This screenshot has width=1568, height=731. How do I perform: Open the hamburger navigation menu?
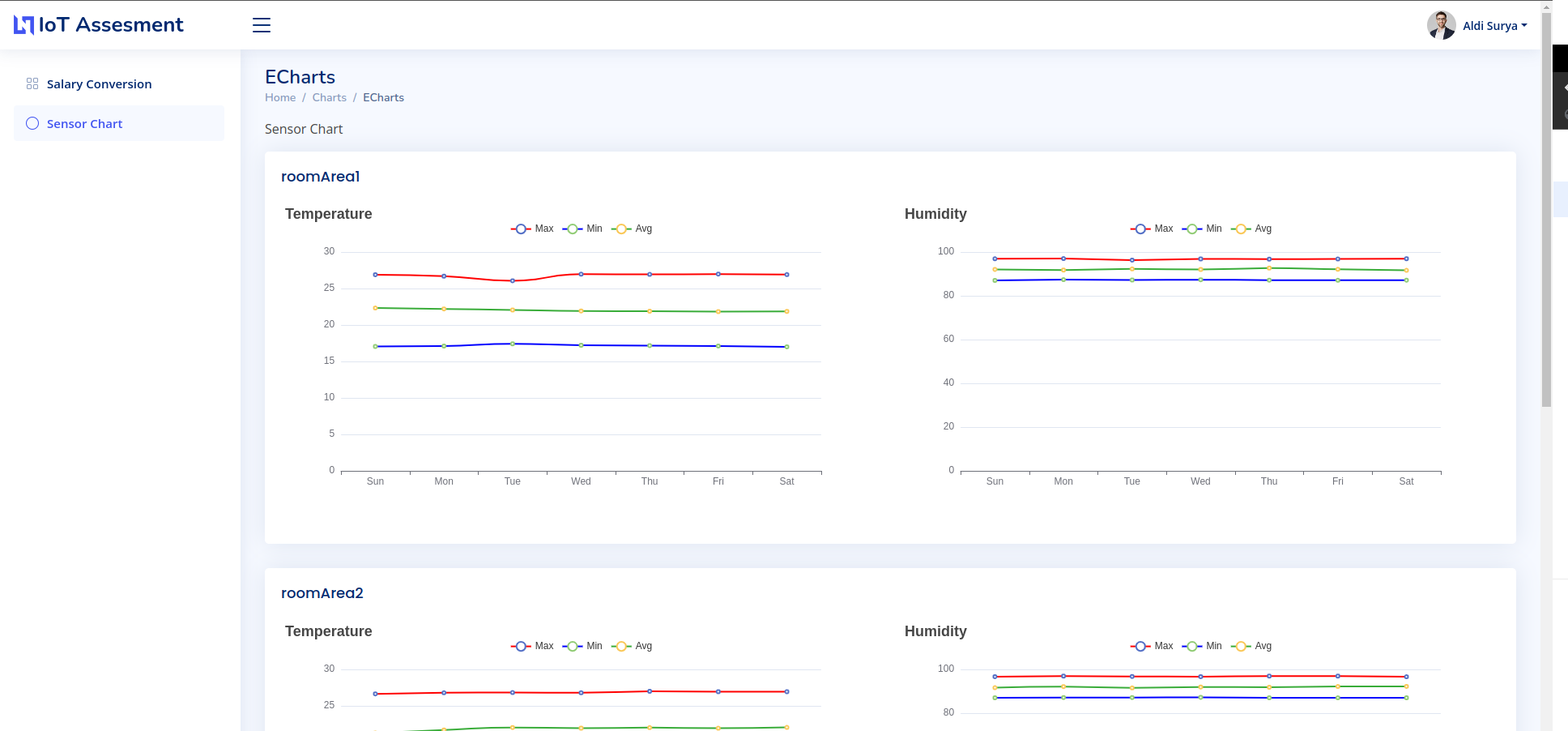coord(261,25)
